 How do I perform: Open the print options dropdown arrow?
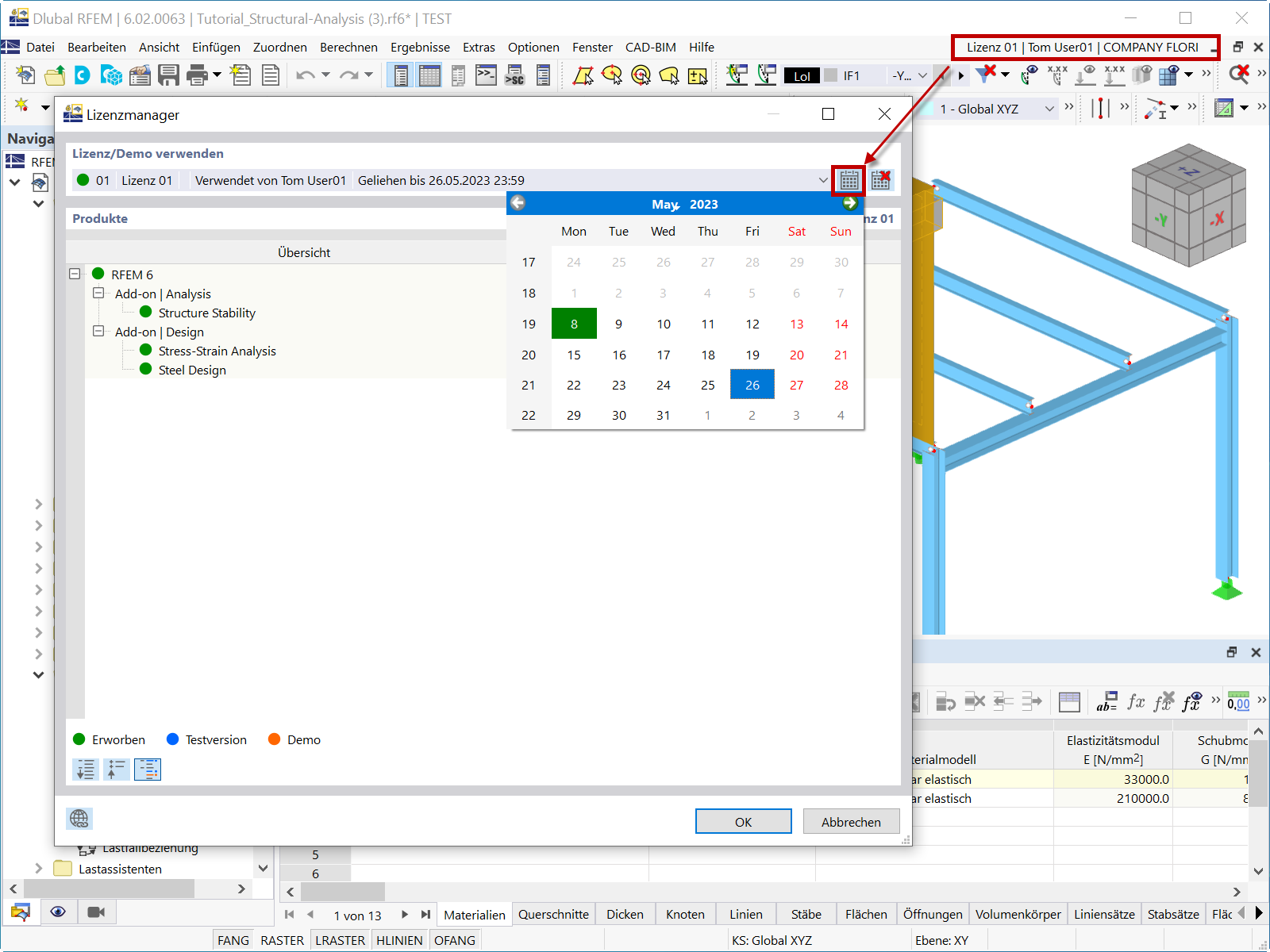[x=216, y=75]
